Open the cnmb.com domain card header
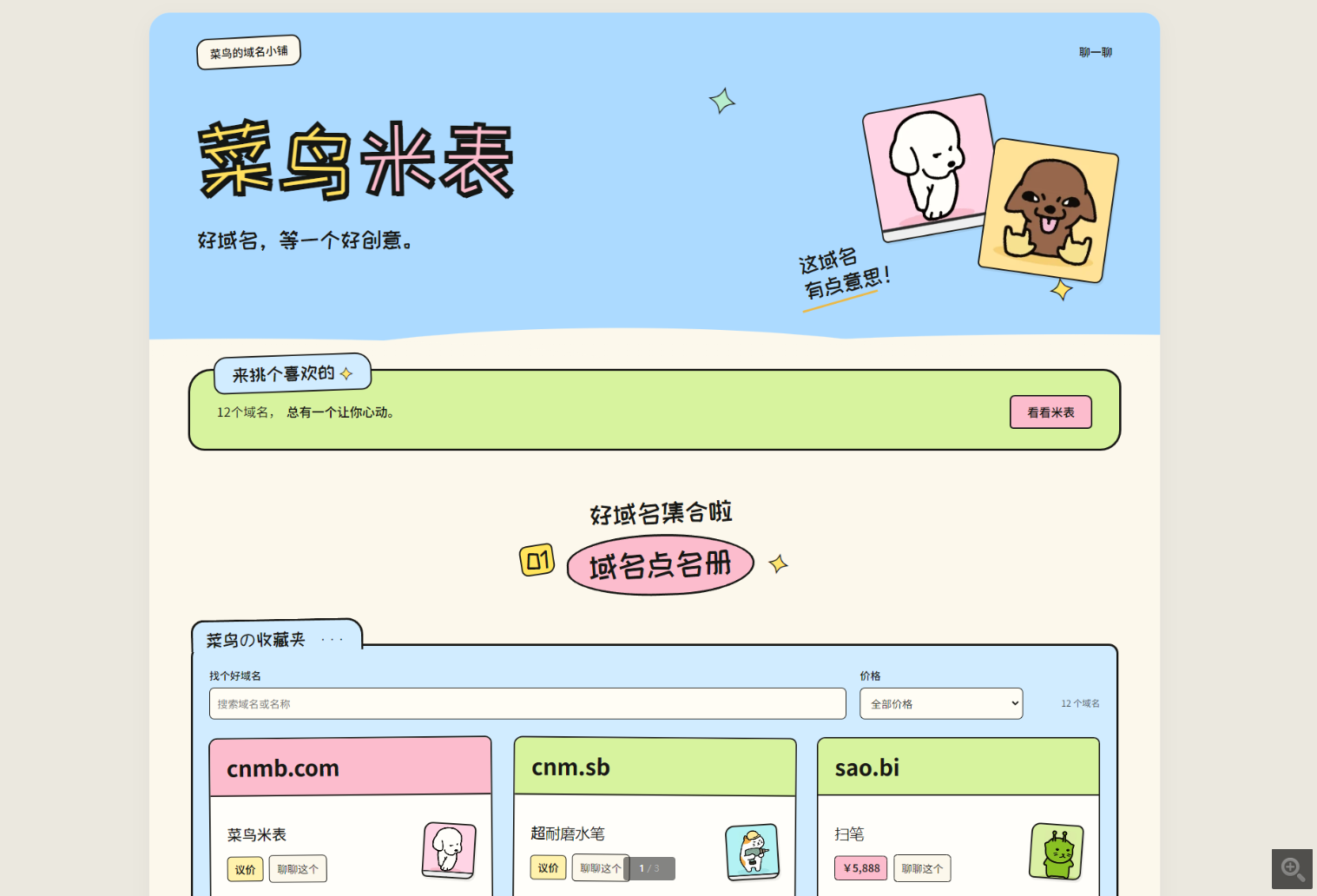The height and width of the screenshot is (896, 1317). click(x=351, y=768)
